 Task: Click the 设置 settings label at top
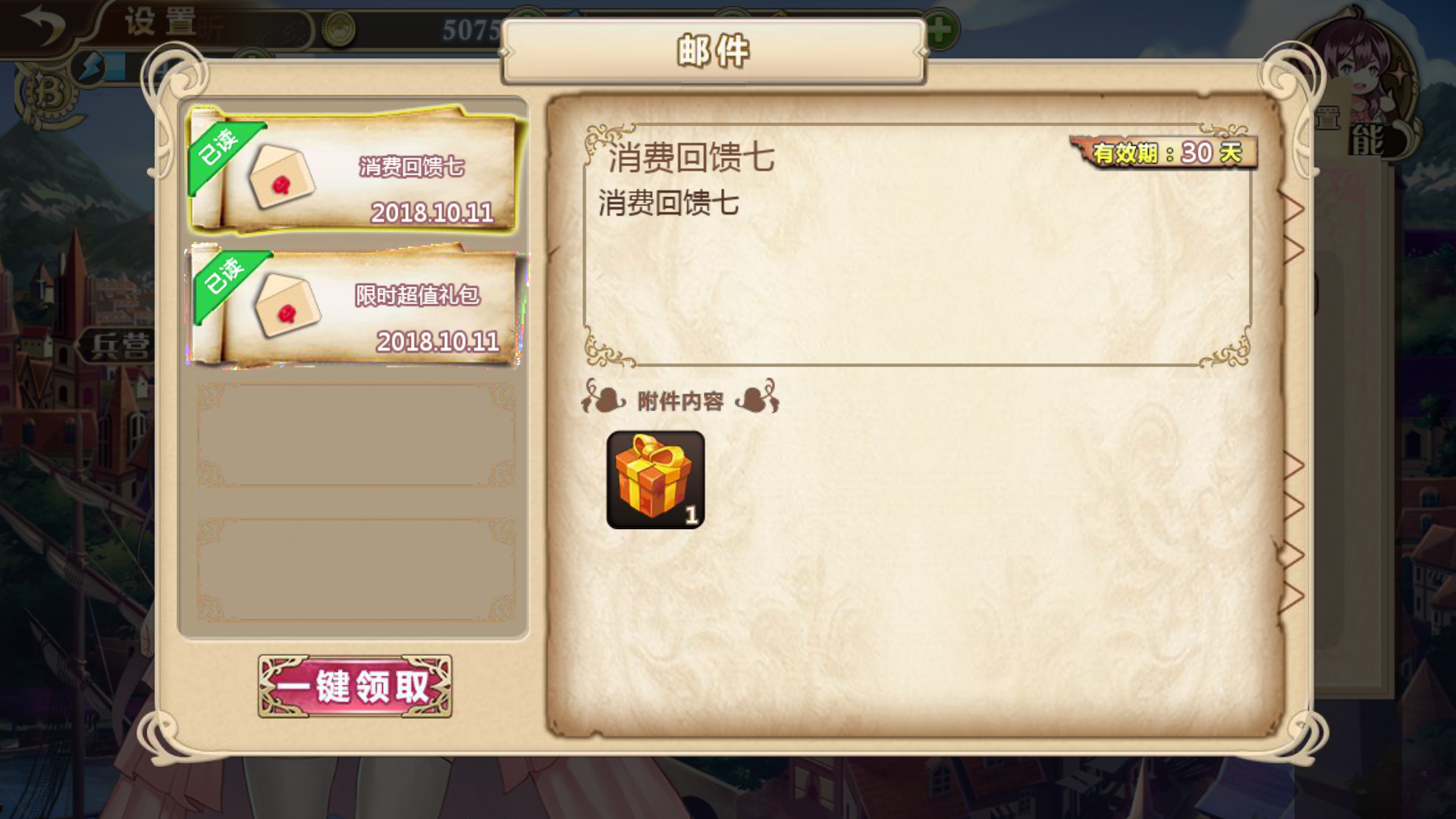click(x=160, y=21)
